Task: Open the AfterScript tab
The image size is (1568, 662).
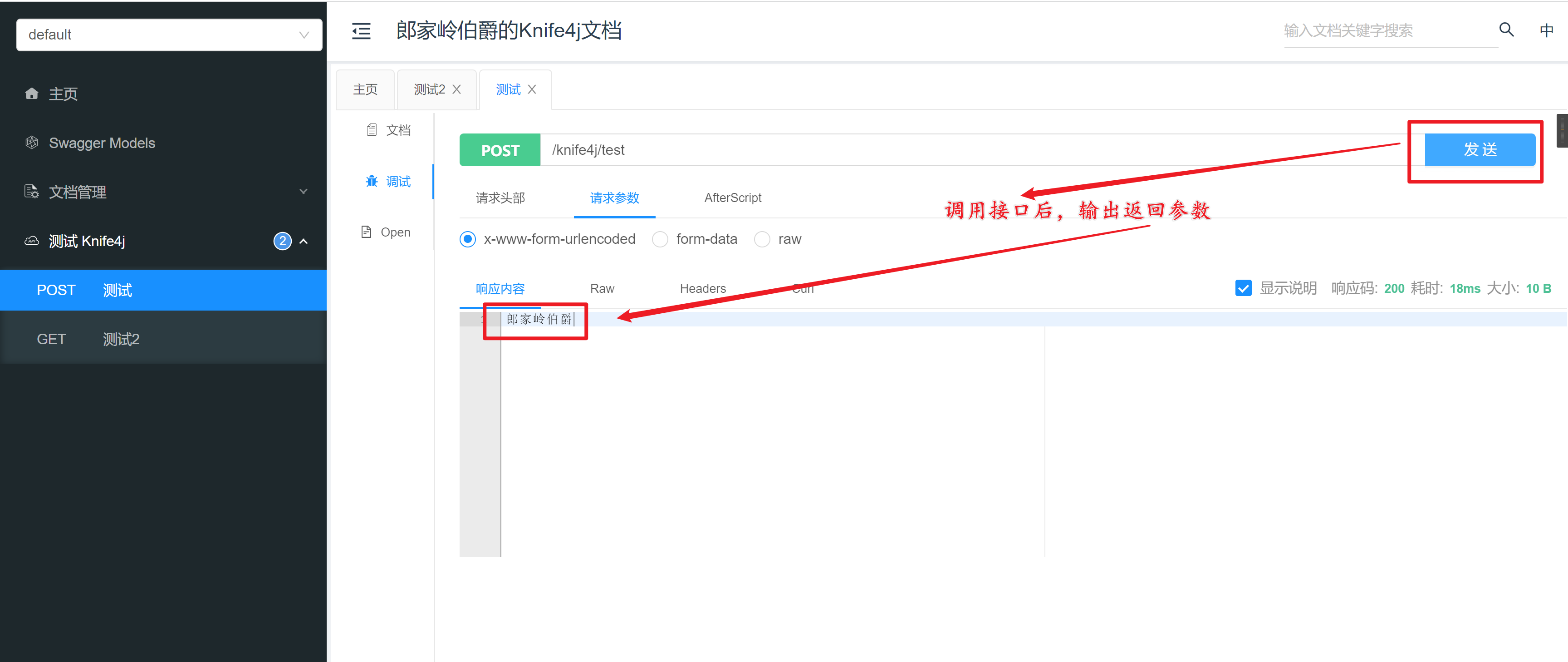Action: tap(732, 198)
